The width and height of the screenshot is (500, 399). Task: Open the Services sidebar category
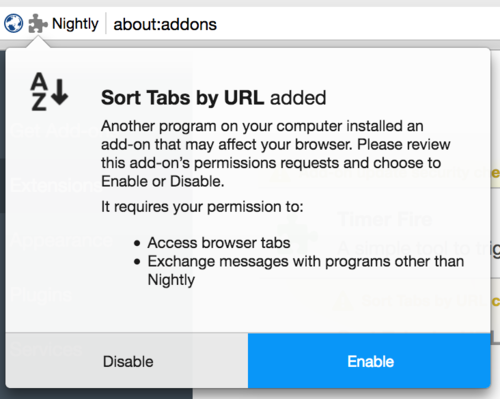click(x=46, y=350)
